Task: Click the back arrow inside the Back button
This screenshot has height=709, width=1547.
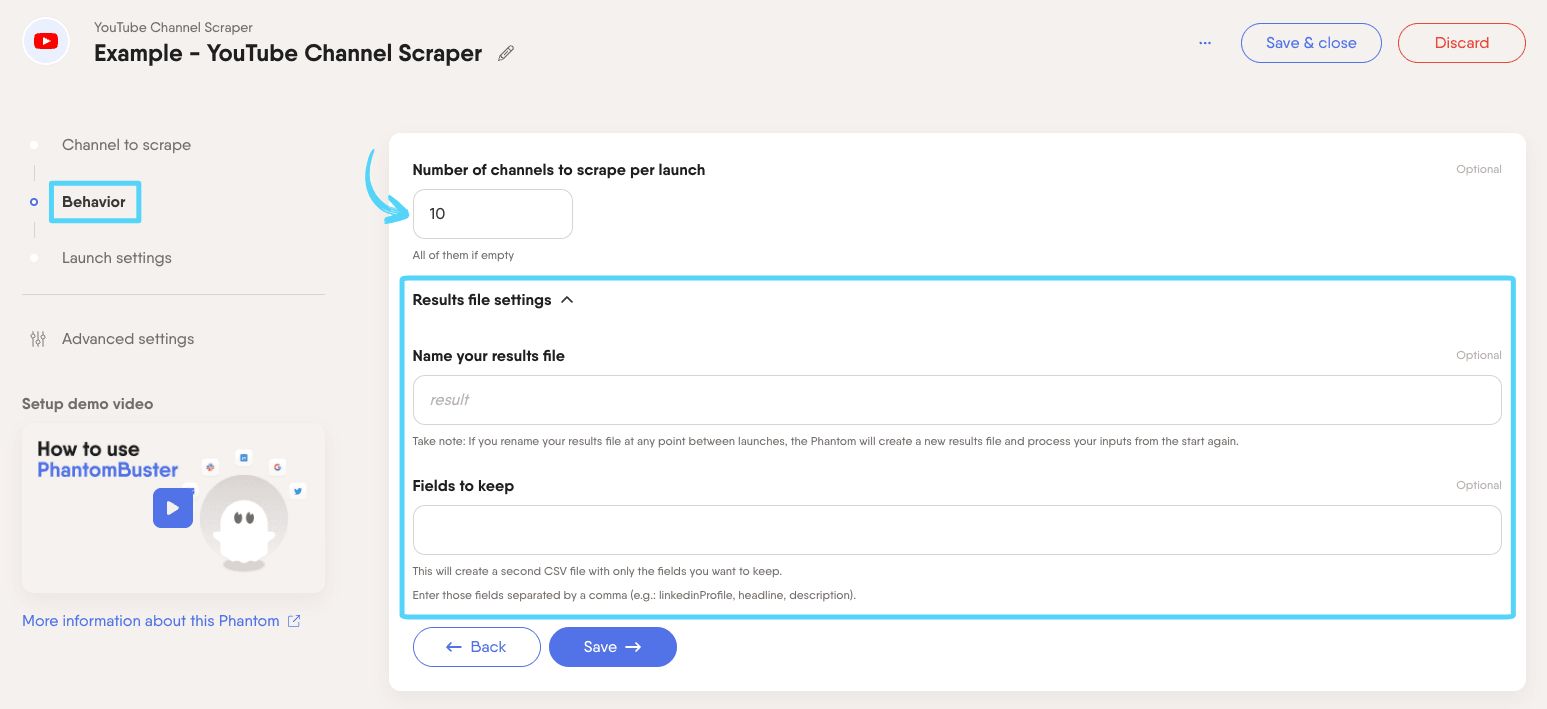Action: tap(452, 647)
